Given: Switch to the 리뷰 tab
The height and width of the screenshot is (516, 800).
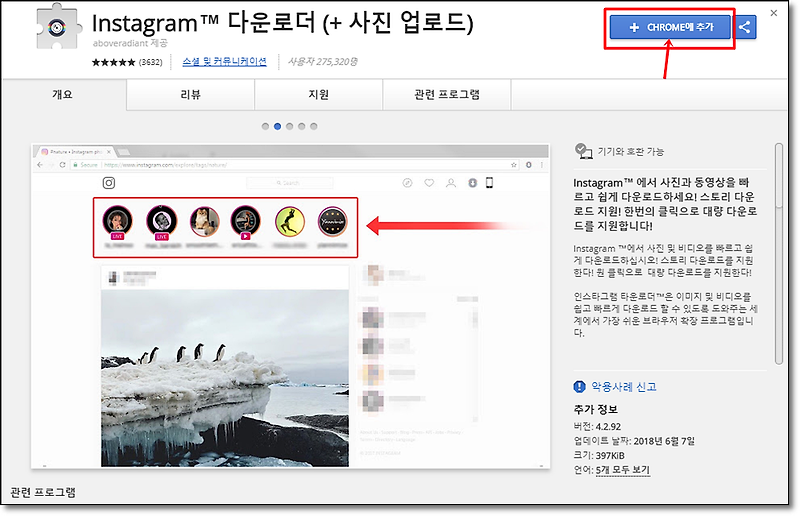Looking at the screenshot, I should (190, 94).
